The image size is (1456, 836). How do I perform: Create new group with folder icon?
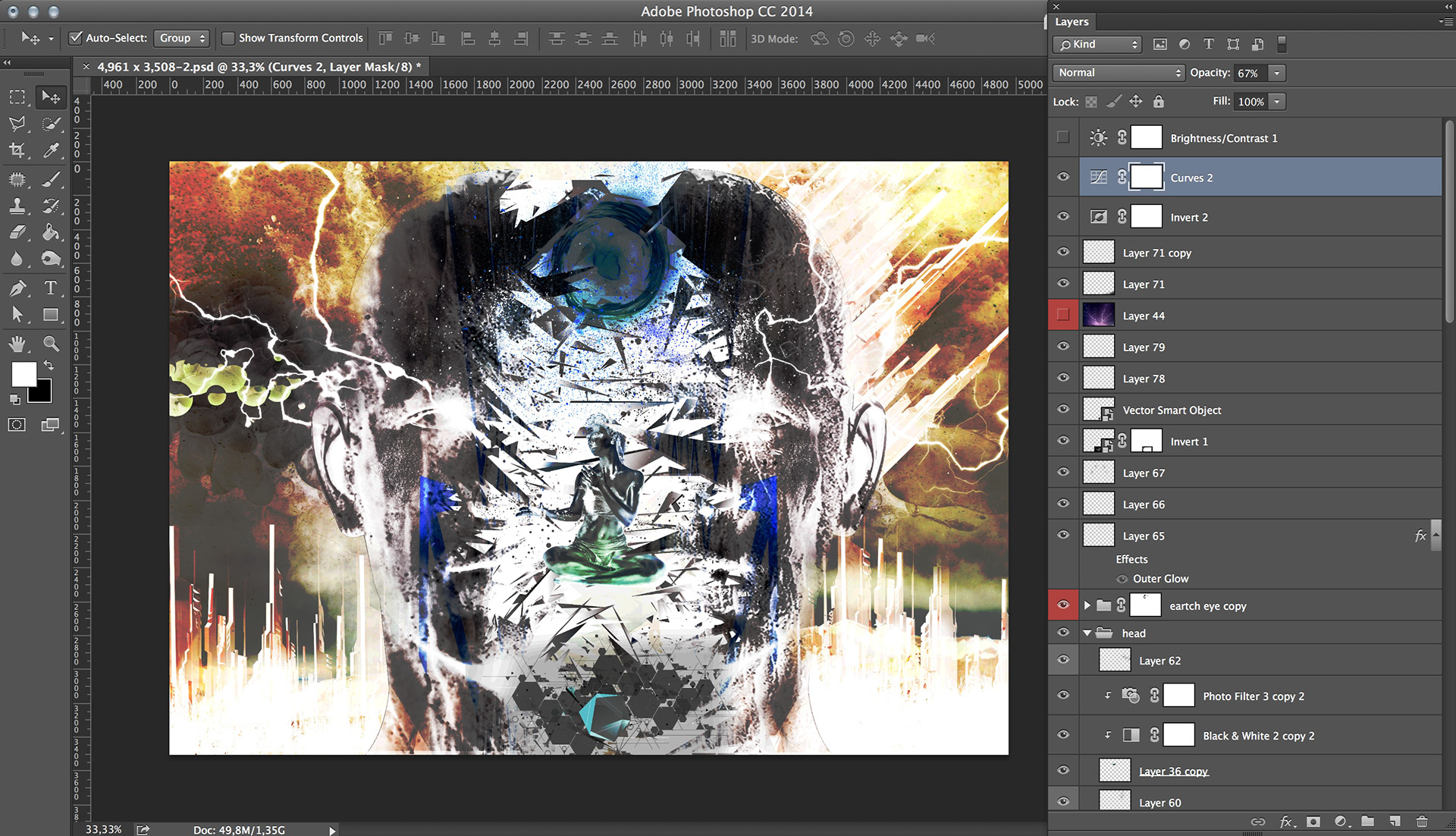[x=1367, y=822]
